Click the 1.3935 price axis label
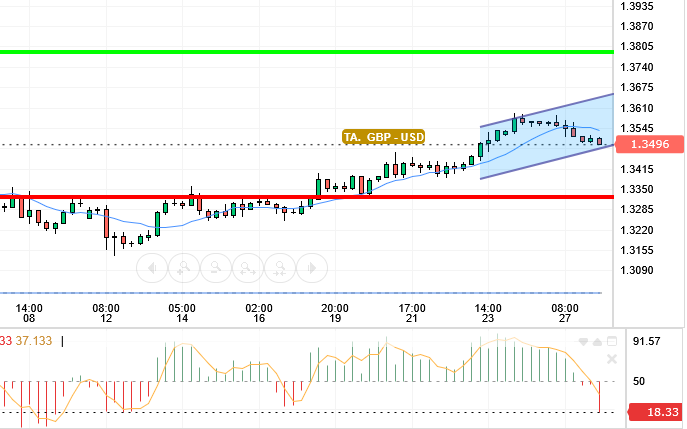 click(x=637, y=6)
